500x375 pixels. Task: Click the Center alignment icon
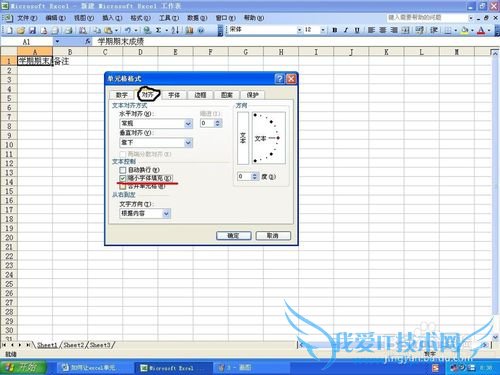383,30
